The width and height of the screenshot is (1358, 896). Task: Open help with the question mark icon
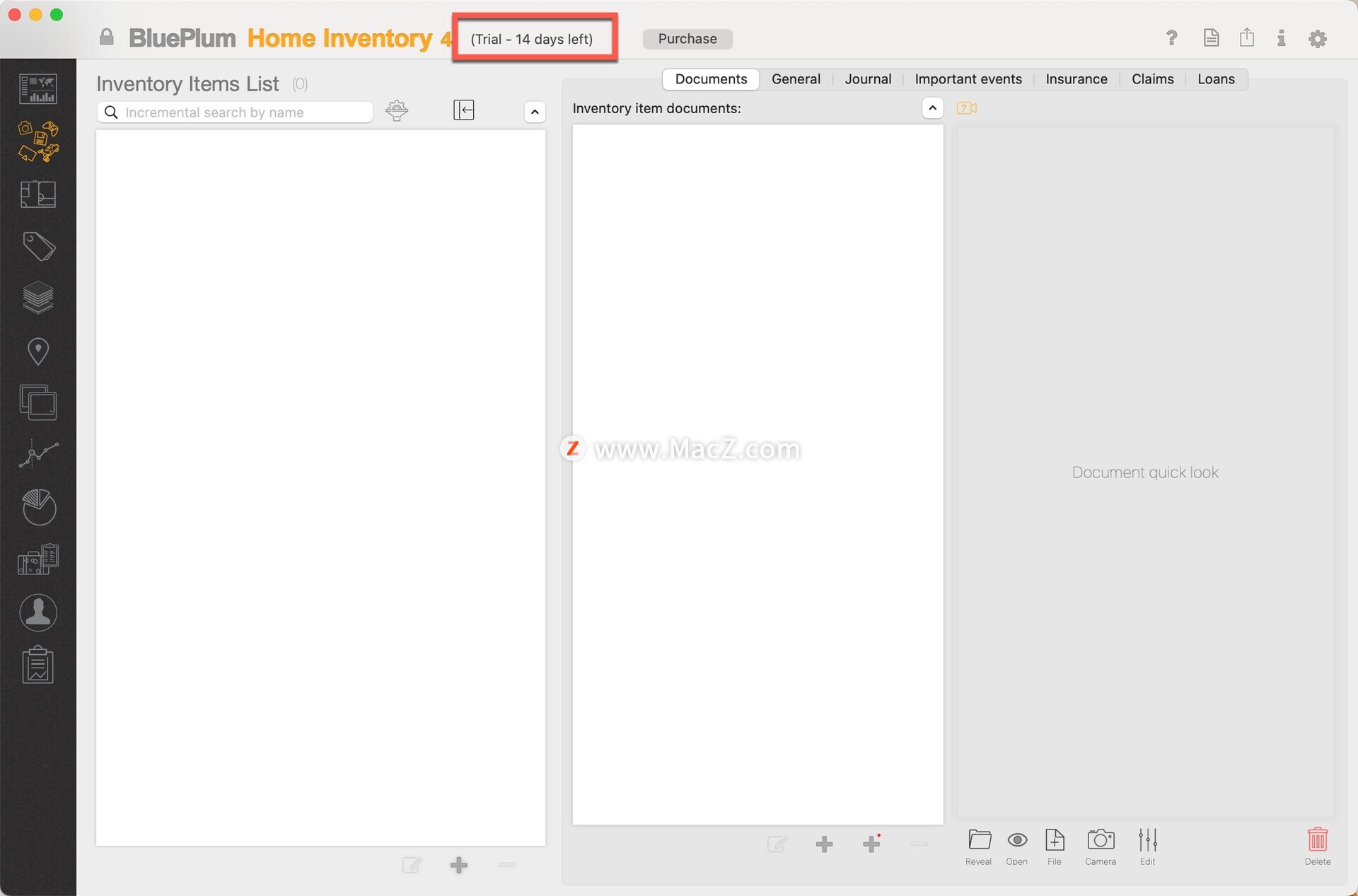[x=1172, y=38]
